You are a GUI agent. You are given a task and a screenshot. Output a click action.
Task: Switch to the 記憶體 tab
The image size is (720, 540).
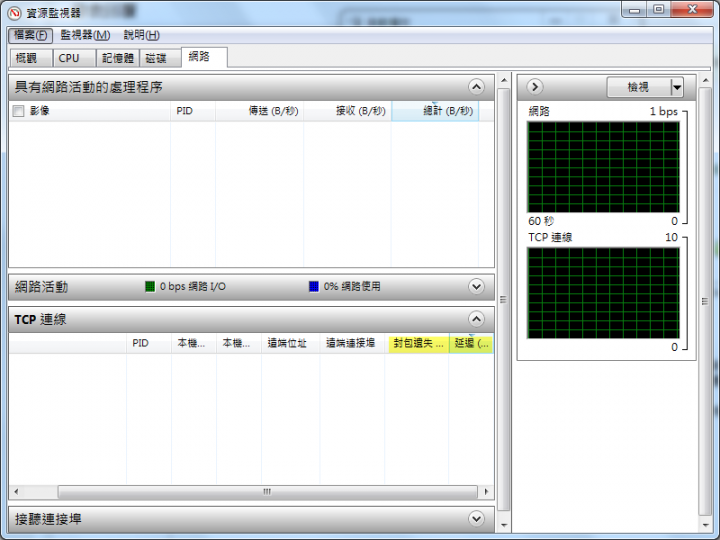point(118,58)
